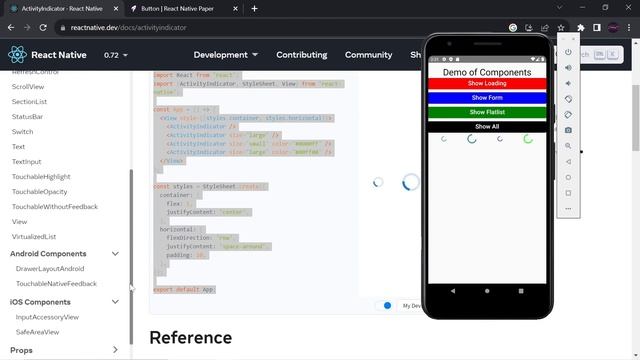Take emulator screenshot with camera icon
This screenshot has width=640, height=360.
pos(568,130)
